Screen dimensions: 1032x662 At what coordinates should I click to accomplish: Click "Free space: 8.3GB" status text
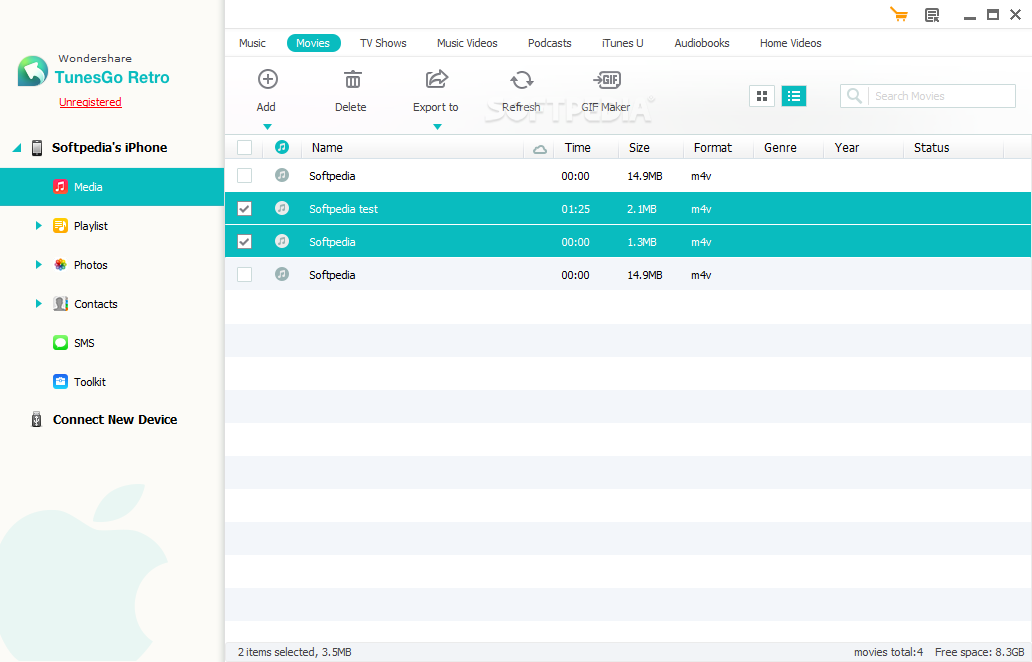[979, 652]
